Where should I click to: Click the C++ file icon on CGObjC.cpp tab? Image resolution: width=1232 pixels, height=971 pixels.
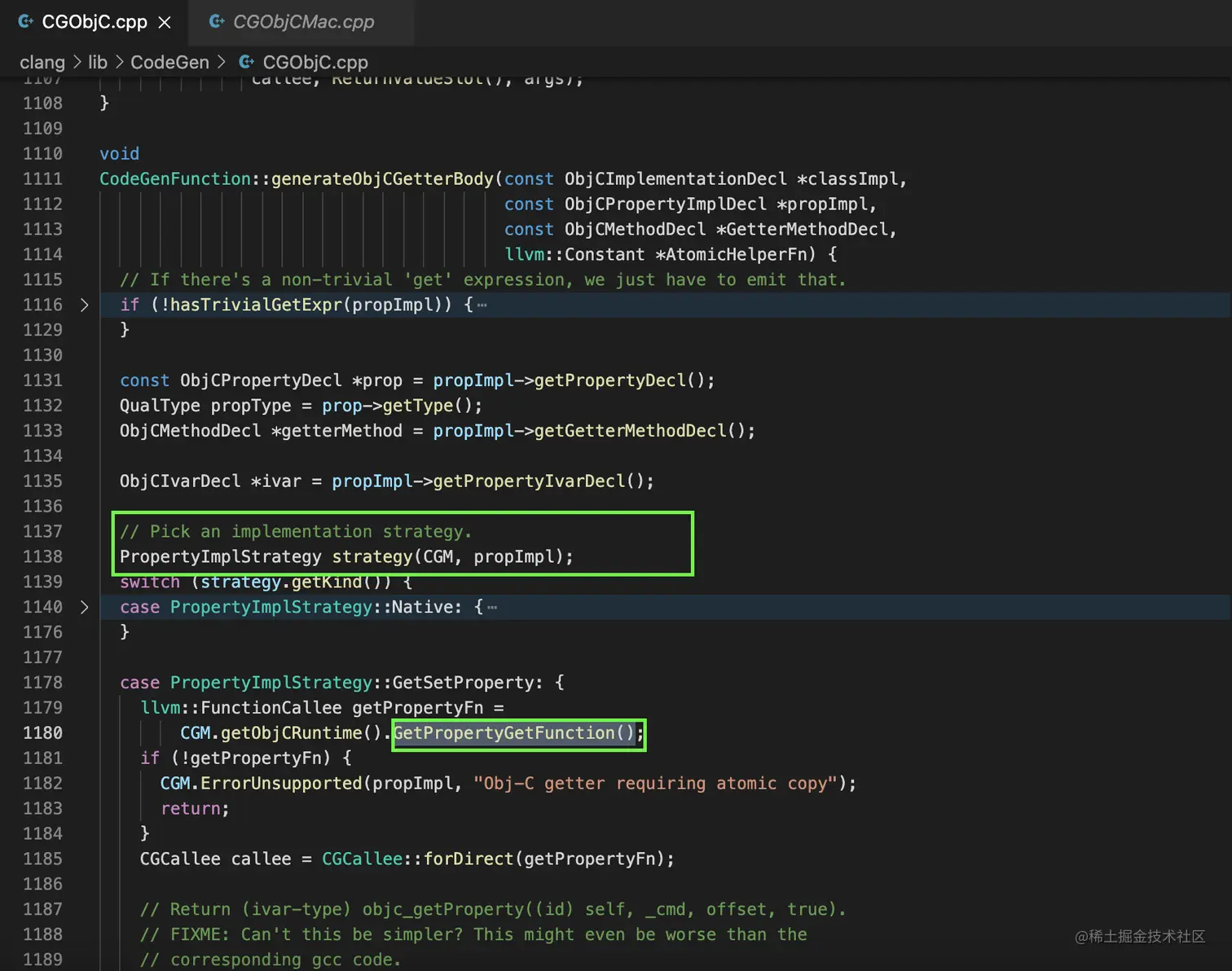(25, 22)
